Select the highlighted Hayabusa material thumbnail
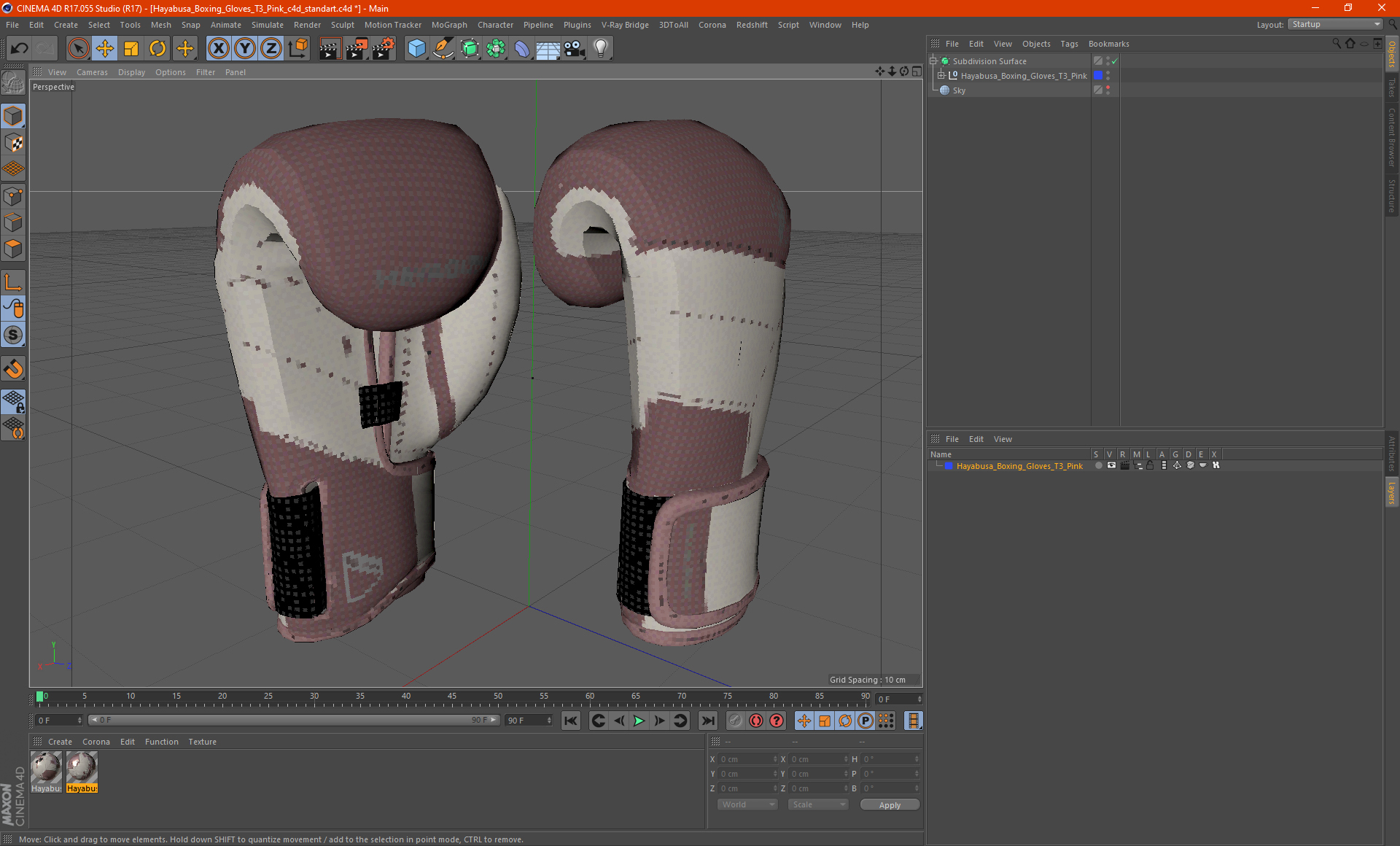The height and width of the screenshot is (846, 1400). pyautogui.click(x=82, y=772)
